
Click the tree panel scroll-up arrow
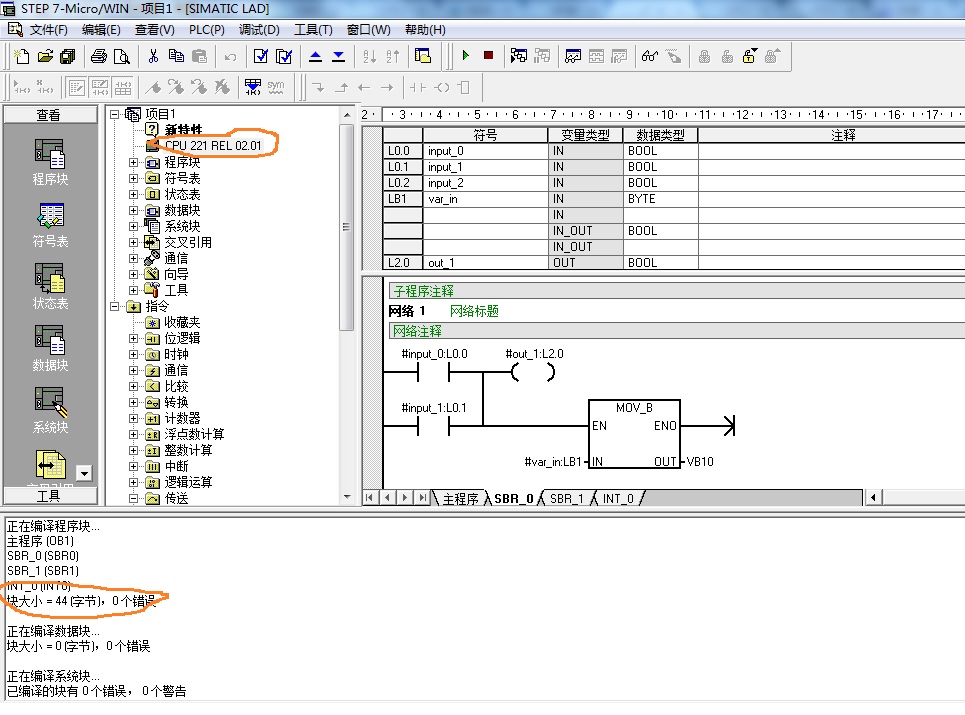347,115
